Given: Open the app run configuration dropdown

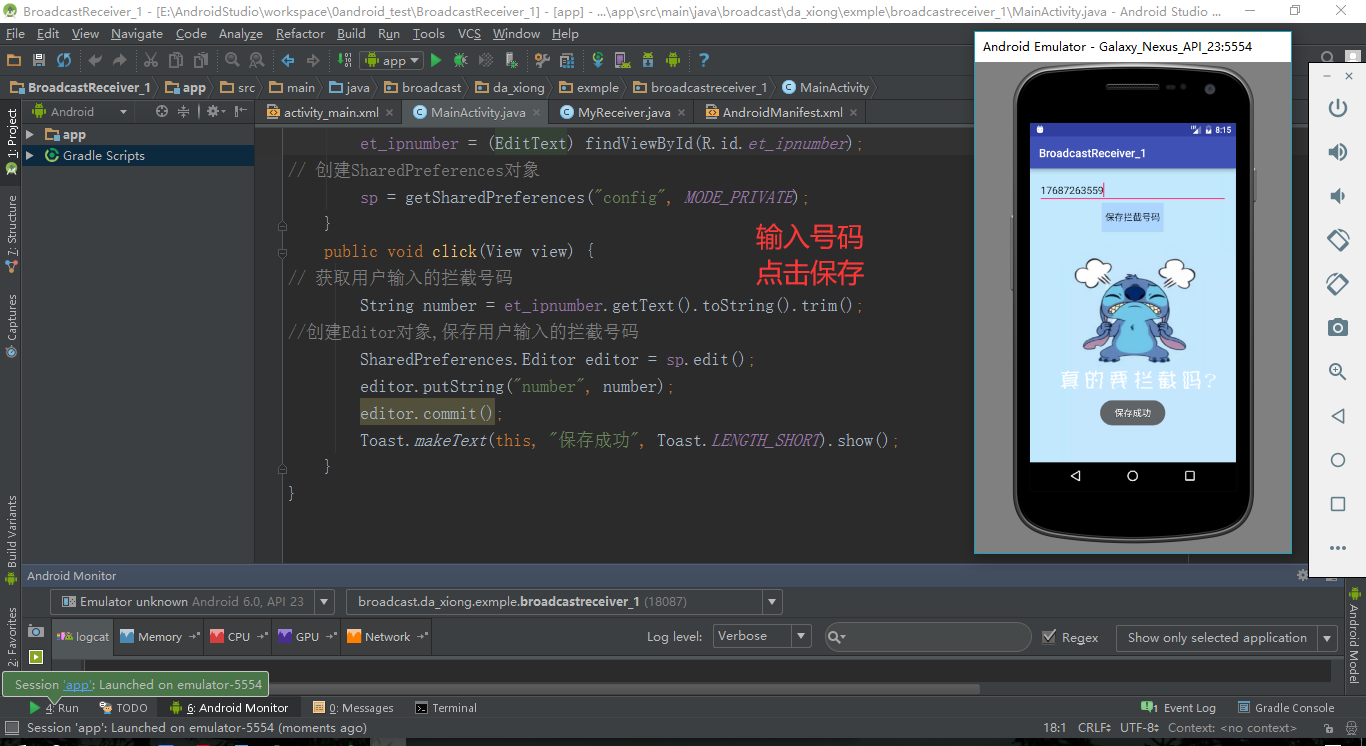Looking at the screenshot, I should point(393,60).
